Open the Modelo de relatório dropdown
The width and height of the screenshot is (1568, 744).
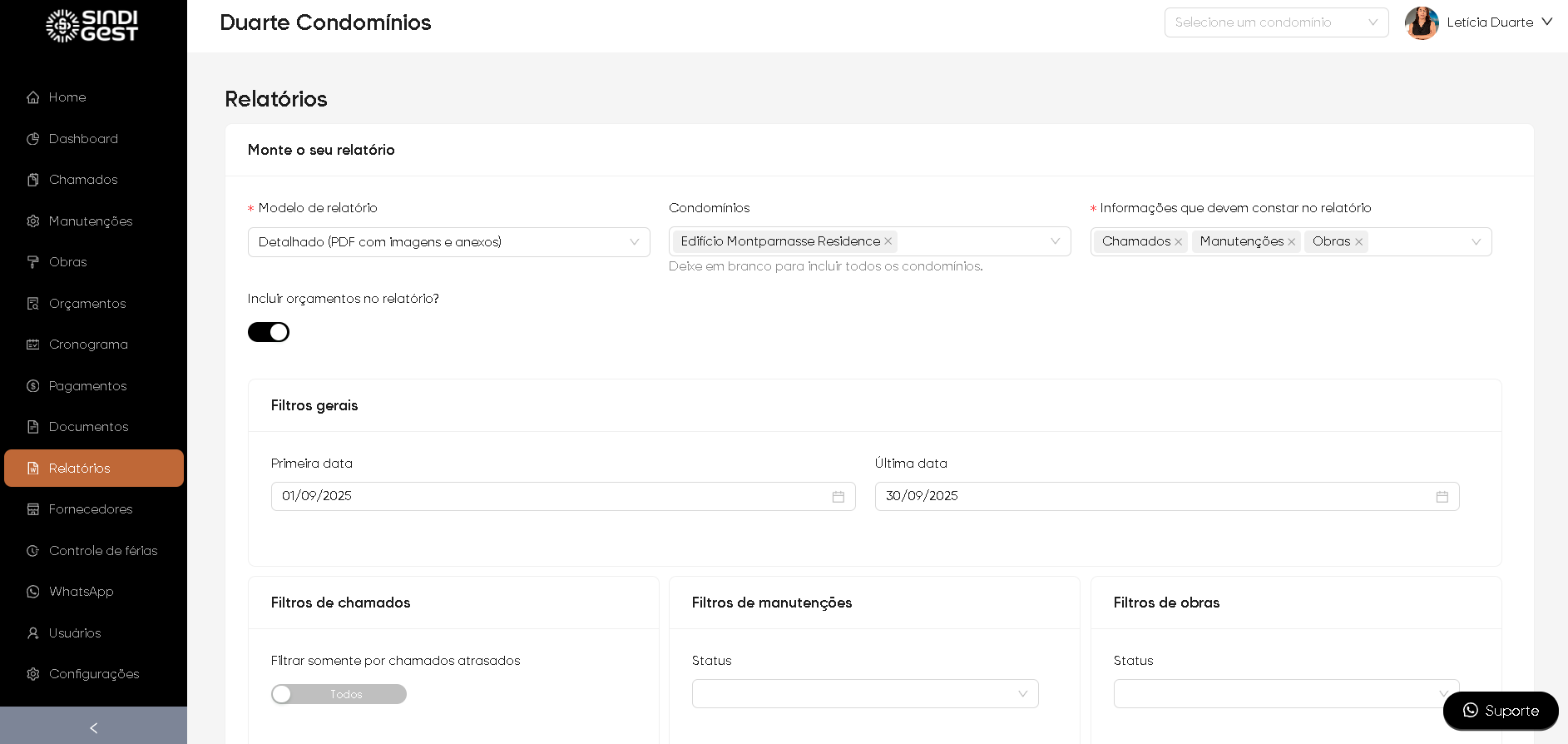click(x=448, y=242)
